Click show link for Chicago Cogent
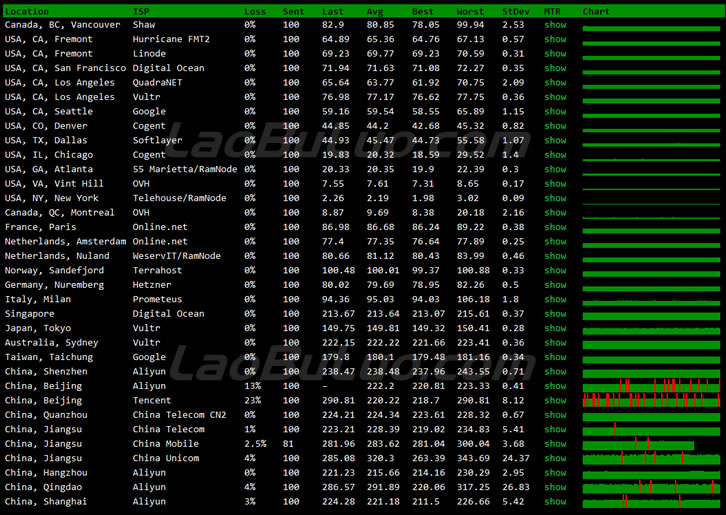The height and width of the screenshot is (515, 726). [555, 155]
